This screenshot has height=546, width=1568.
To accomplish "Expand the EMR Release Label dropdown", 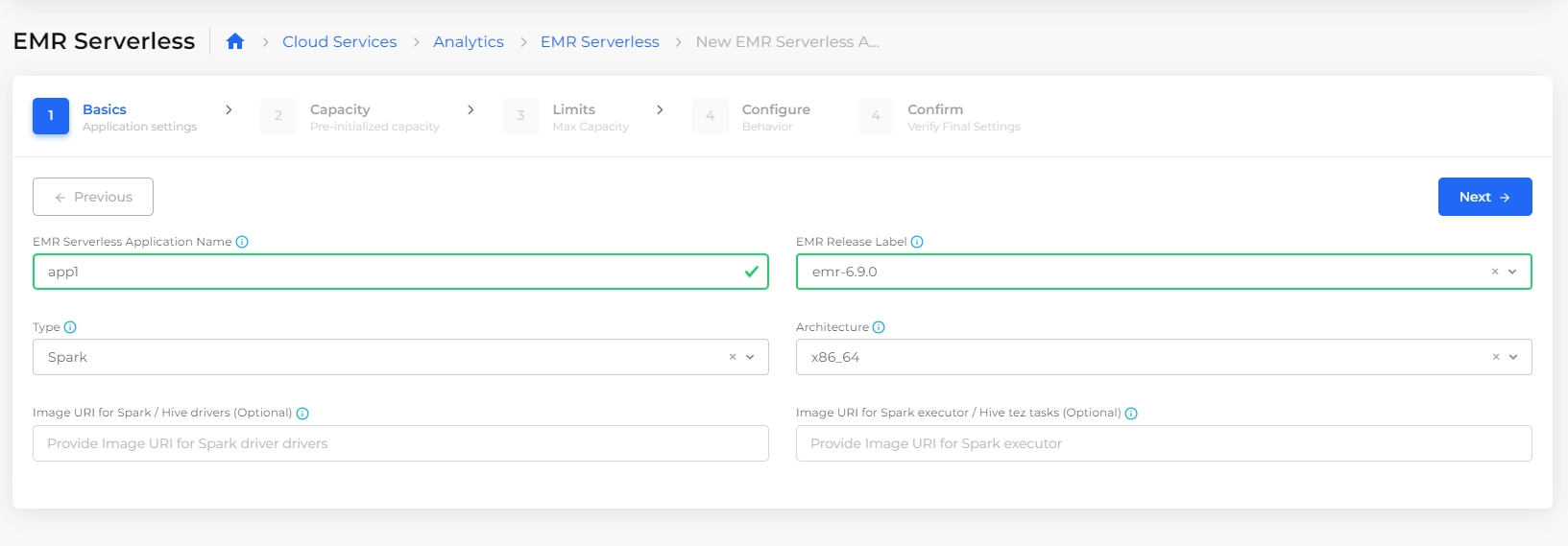I will tap(1512, 272).
